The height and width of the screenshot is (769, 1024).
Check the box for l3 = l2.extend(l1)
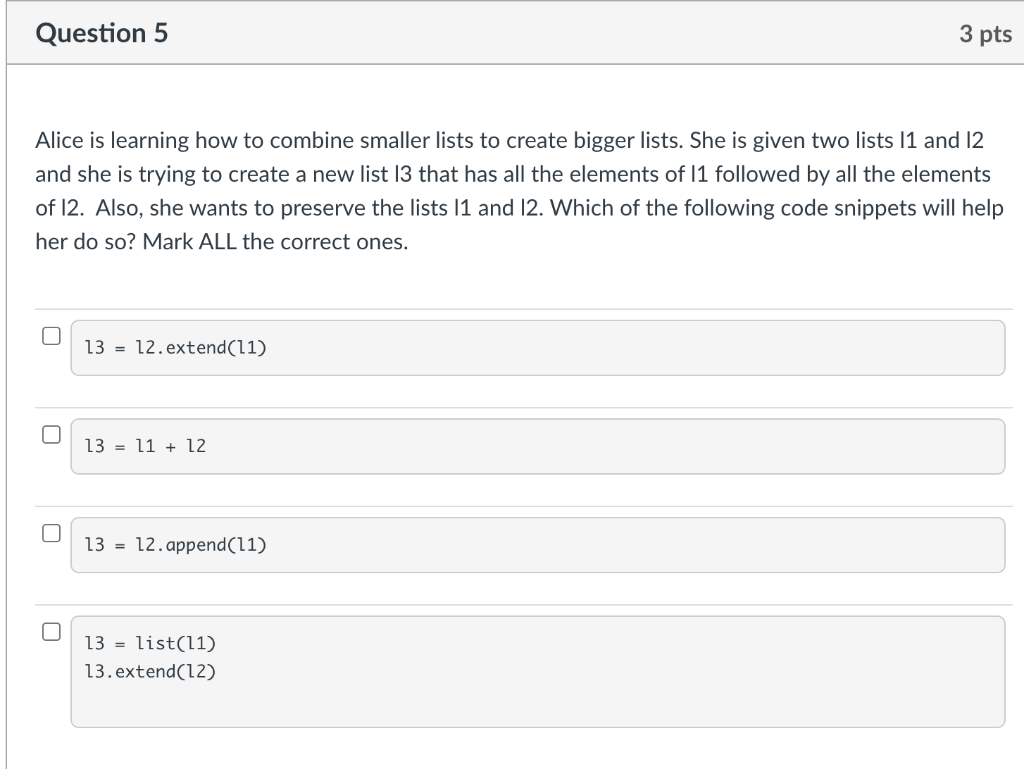coord(50,337)
